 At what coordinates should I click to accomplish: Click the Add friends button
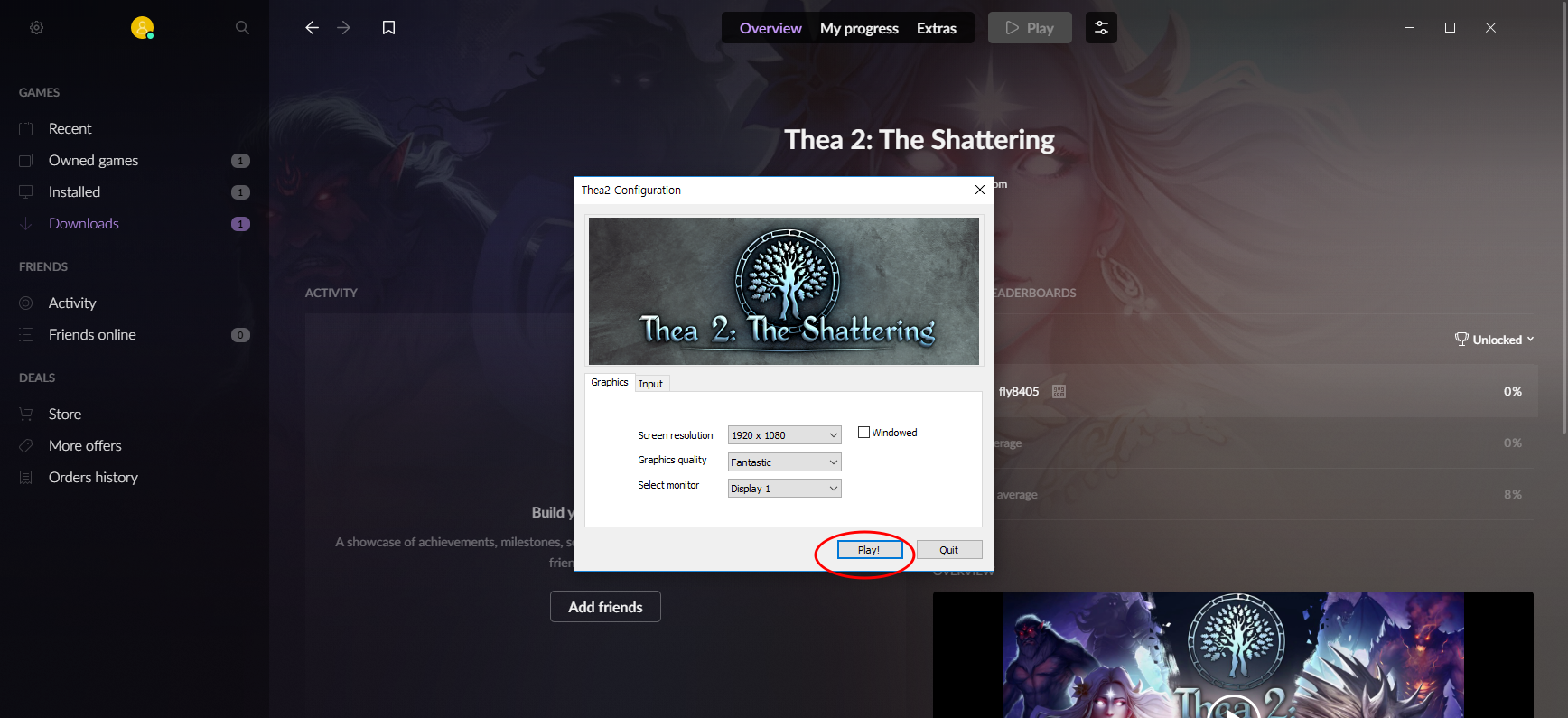coord(605,607)
